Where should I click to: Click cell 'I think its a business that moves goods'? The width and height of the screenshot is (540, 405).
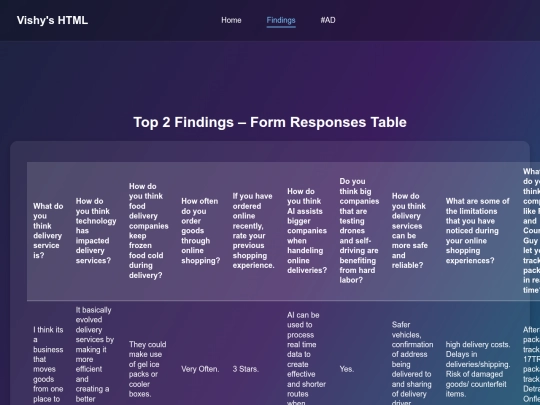click(x=48, y=364)
